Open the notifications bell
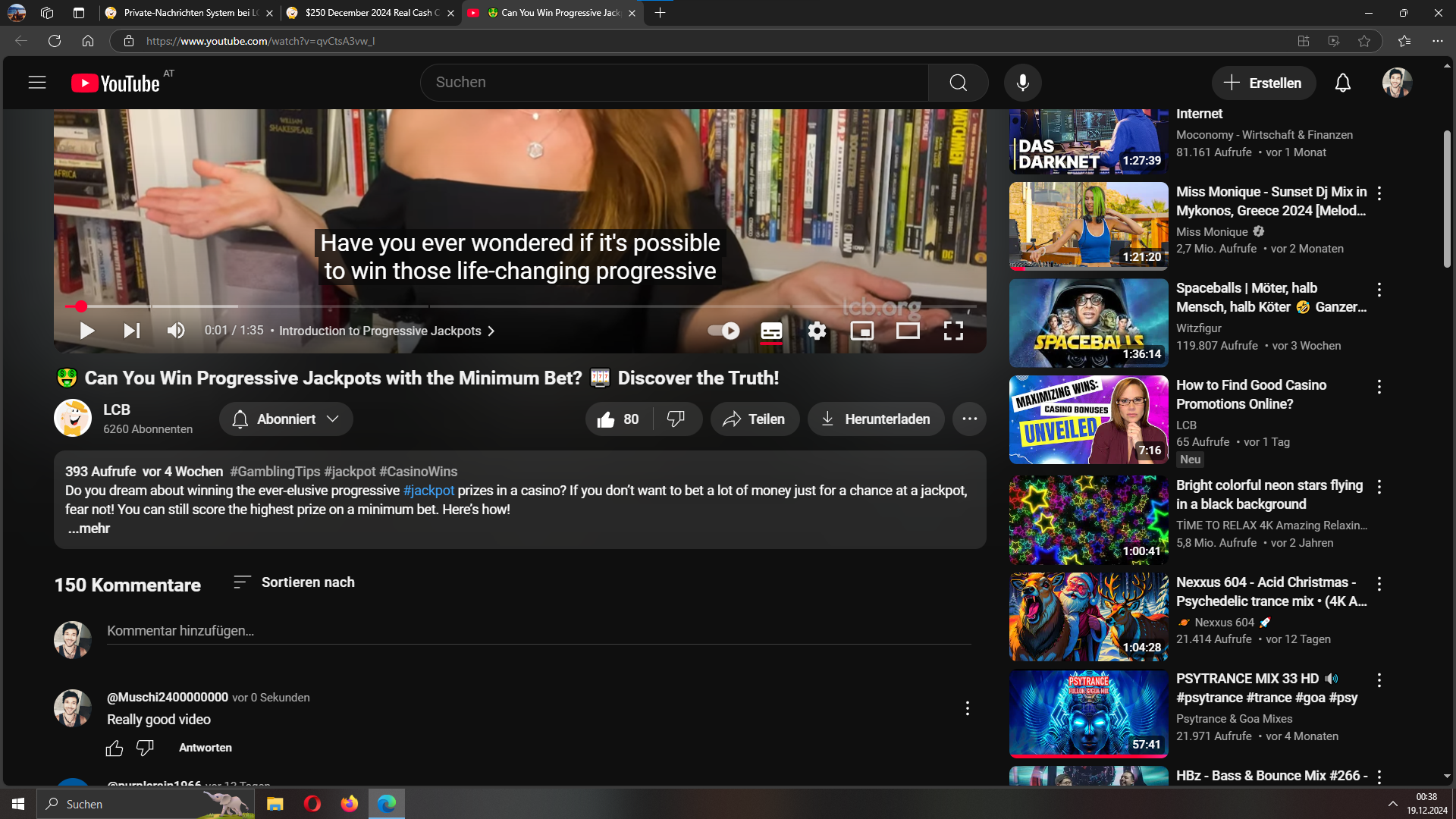 point(1342,83)
